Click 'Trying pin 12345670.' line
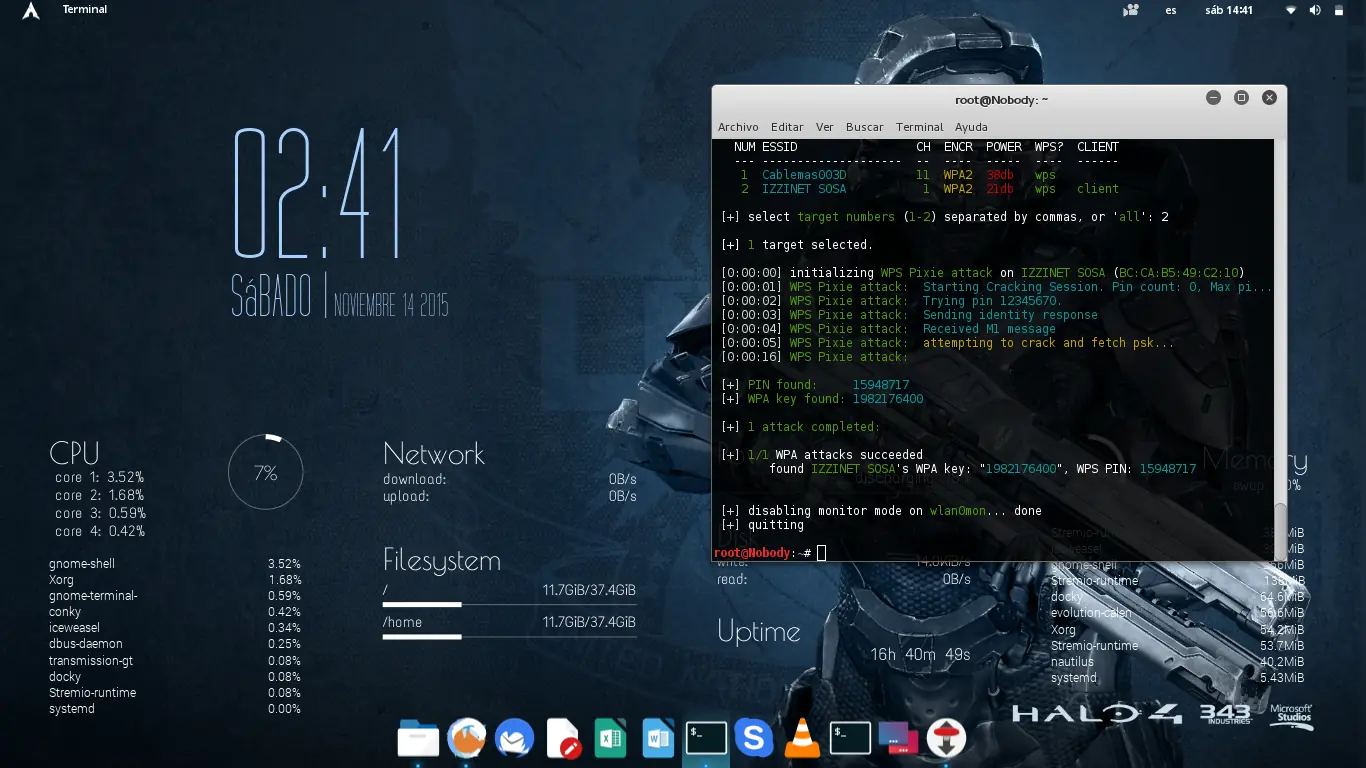Screen dimensions: 1366x768 coord(993,301)
